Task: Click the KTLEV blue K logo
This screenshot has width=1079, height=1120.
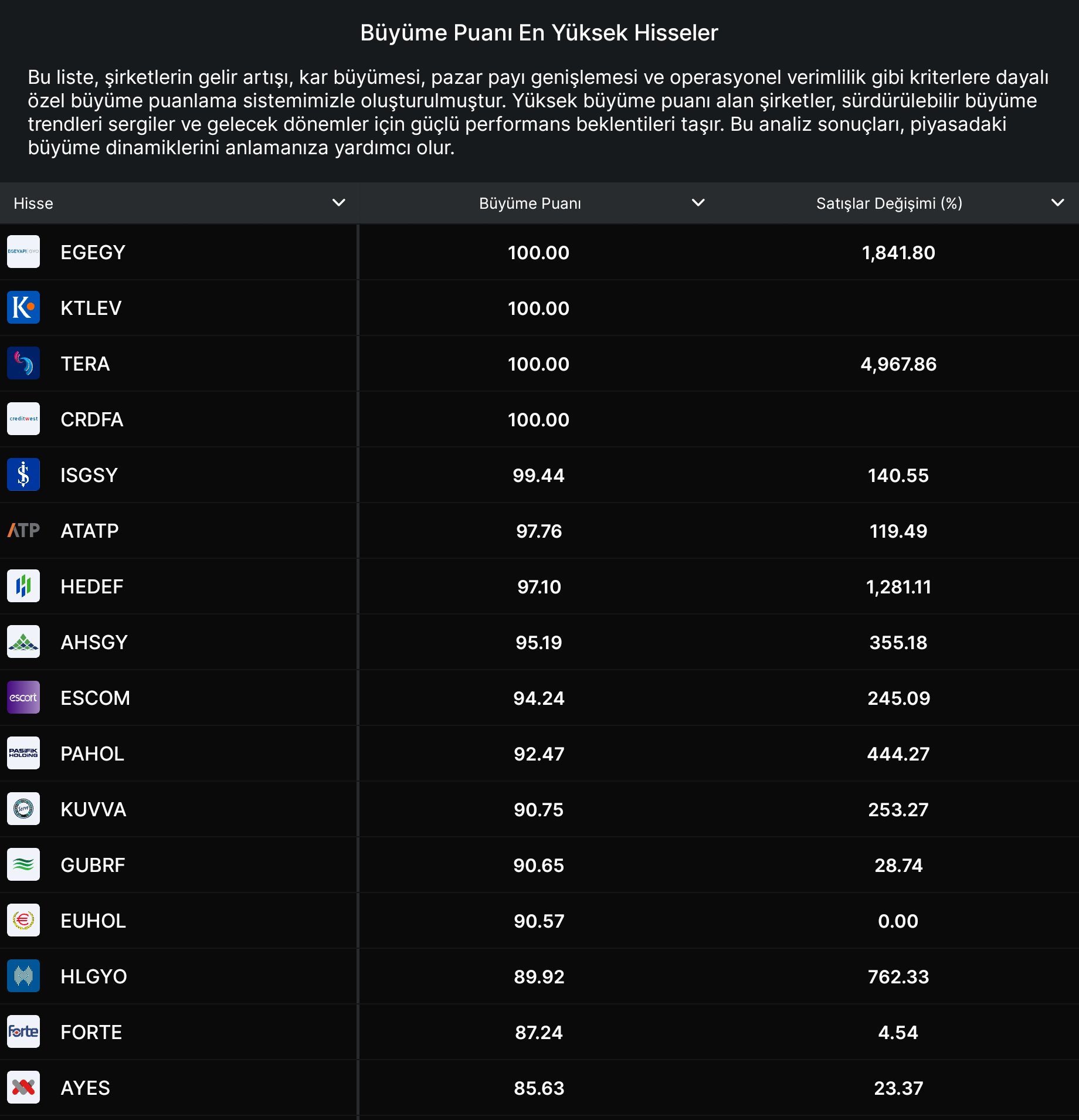Action: pos(23,307)
